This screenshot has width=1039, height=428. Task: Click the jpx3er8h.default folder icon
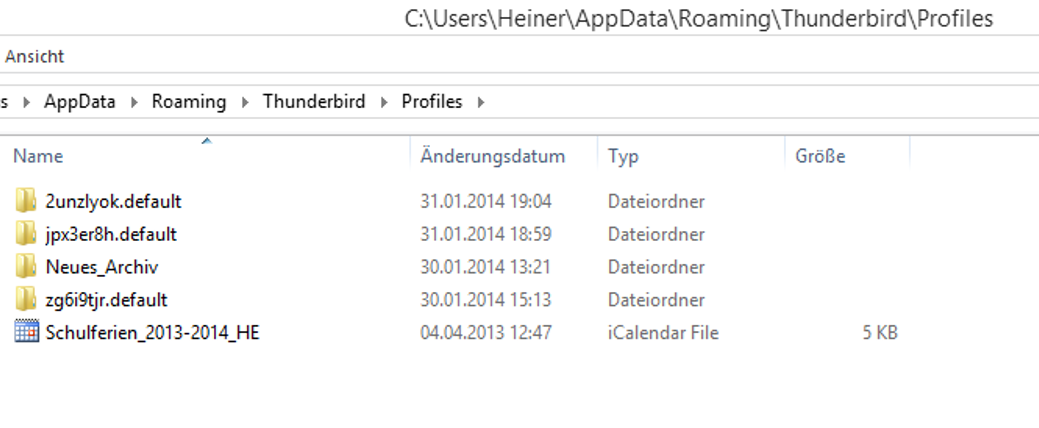pyautogui.click(x=26, y=234)
